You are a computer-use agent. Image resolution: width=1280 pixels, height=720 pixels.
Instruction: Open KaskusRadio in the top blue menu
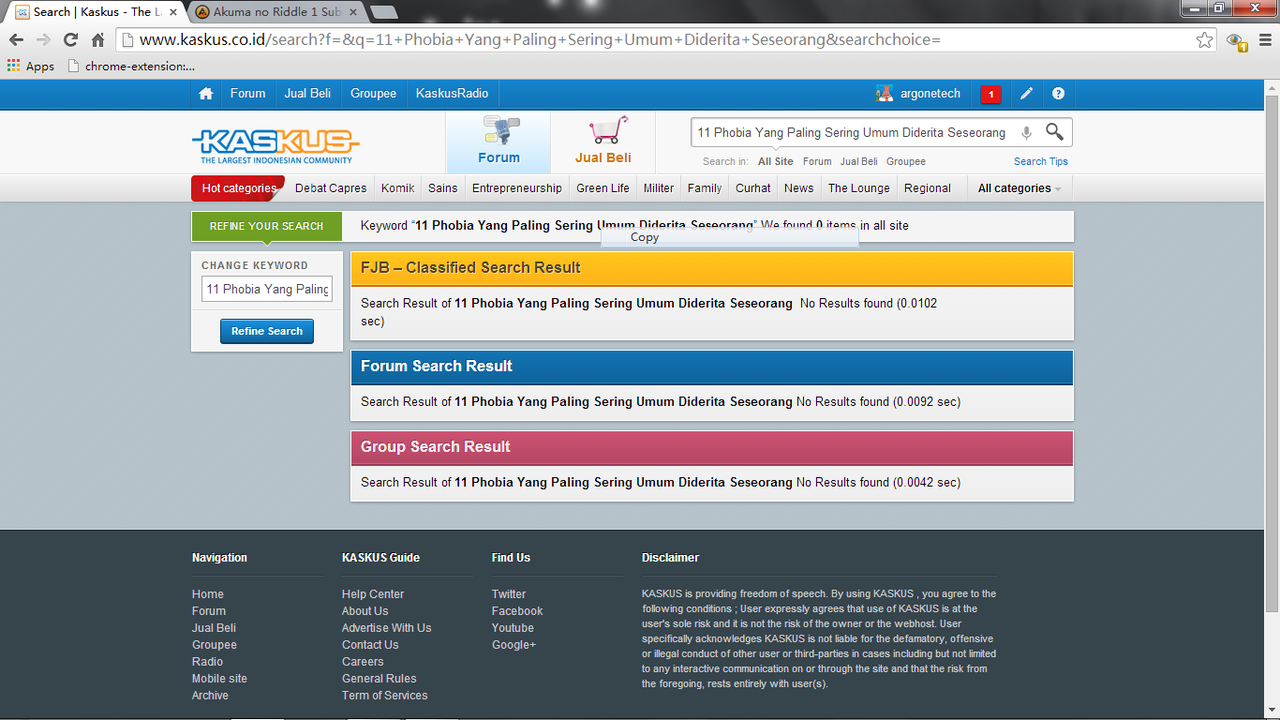(452, 93)
